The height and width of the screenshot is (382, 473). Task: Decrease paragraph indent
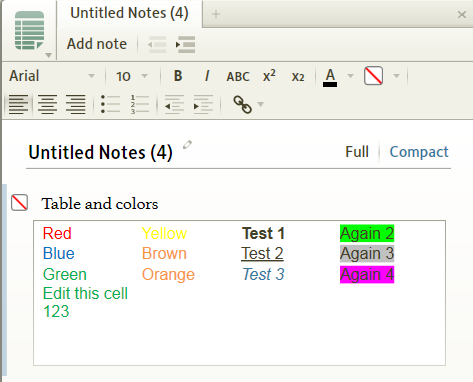174,105
